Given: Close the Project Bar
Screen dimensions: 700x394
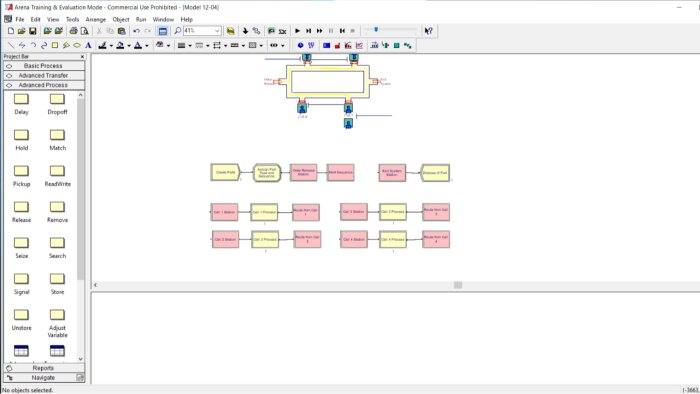Looking at the screenshot, I should pyautogui.click(x=82, y=57).
